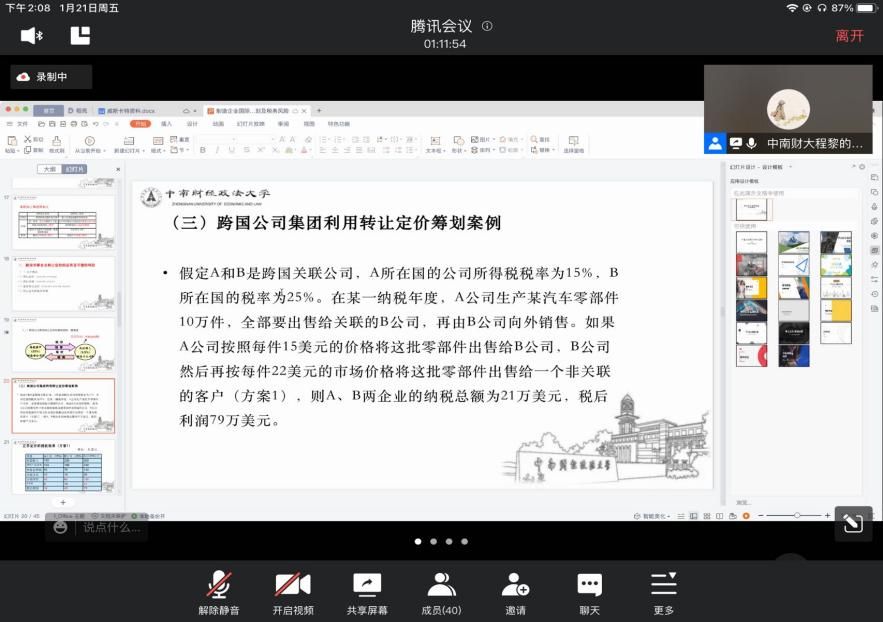Select the 插入 ribbon tab
883x622 pixels.
tap(166, 124)
